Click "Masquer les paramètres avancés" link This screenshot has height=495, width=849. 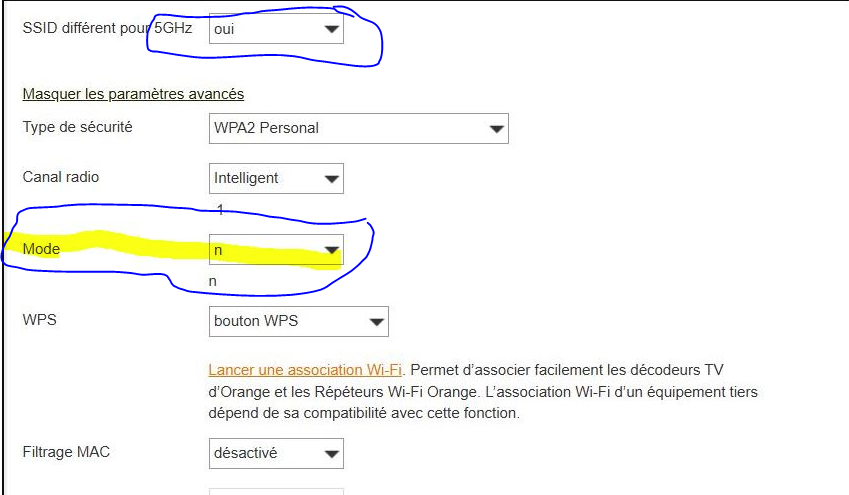(x=133, y=94)
